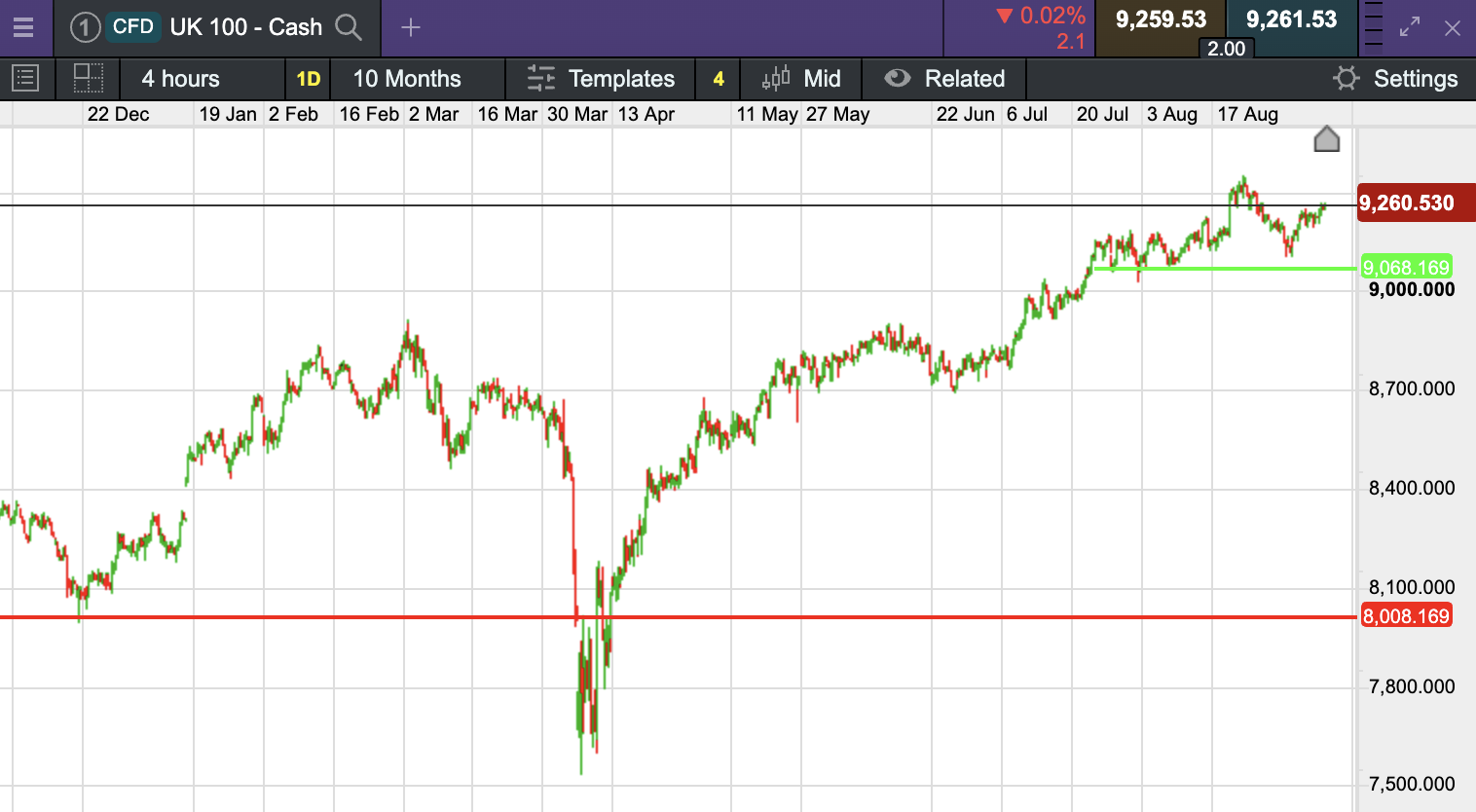The image size is (1476, 812).
Task: Click the home reset icon on chart
Action: 1326,140
